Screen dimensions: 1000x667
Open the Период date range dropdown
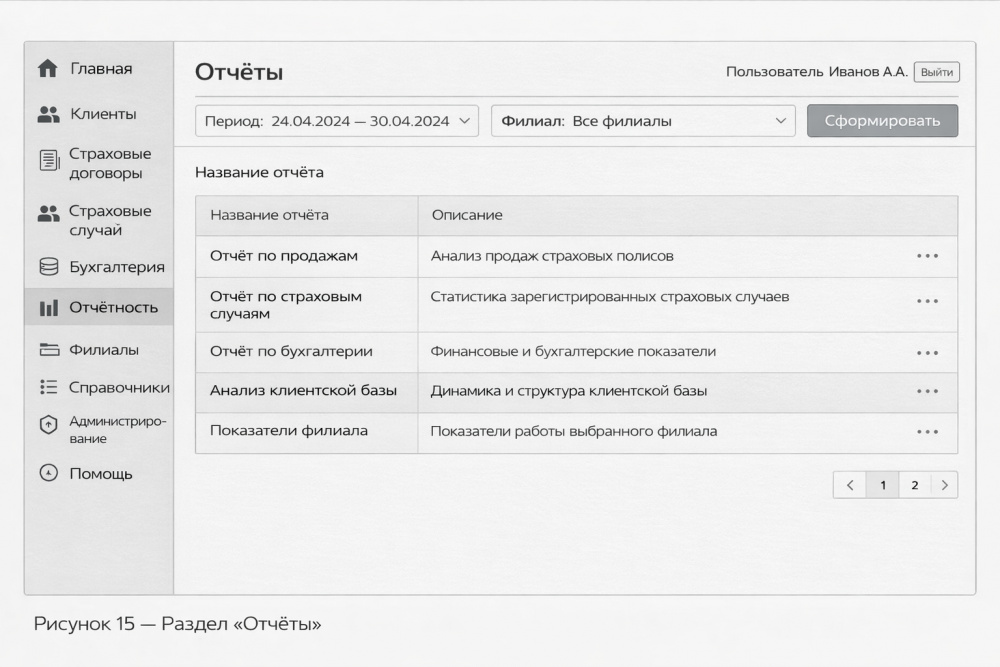click(x=336, y=121)
